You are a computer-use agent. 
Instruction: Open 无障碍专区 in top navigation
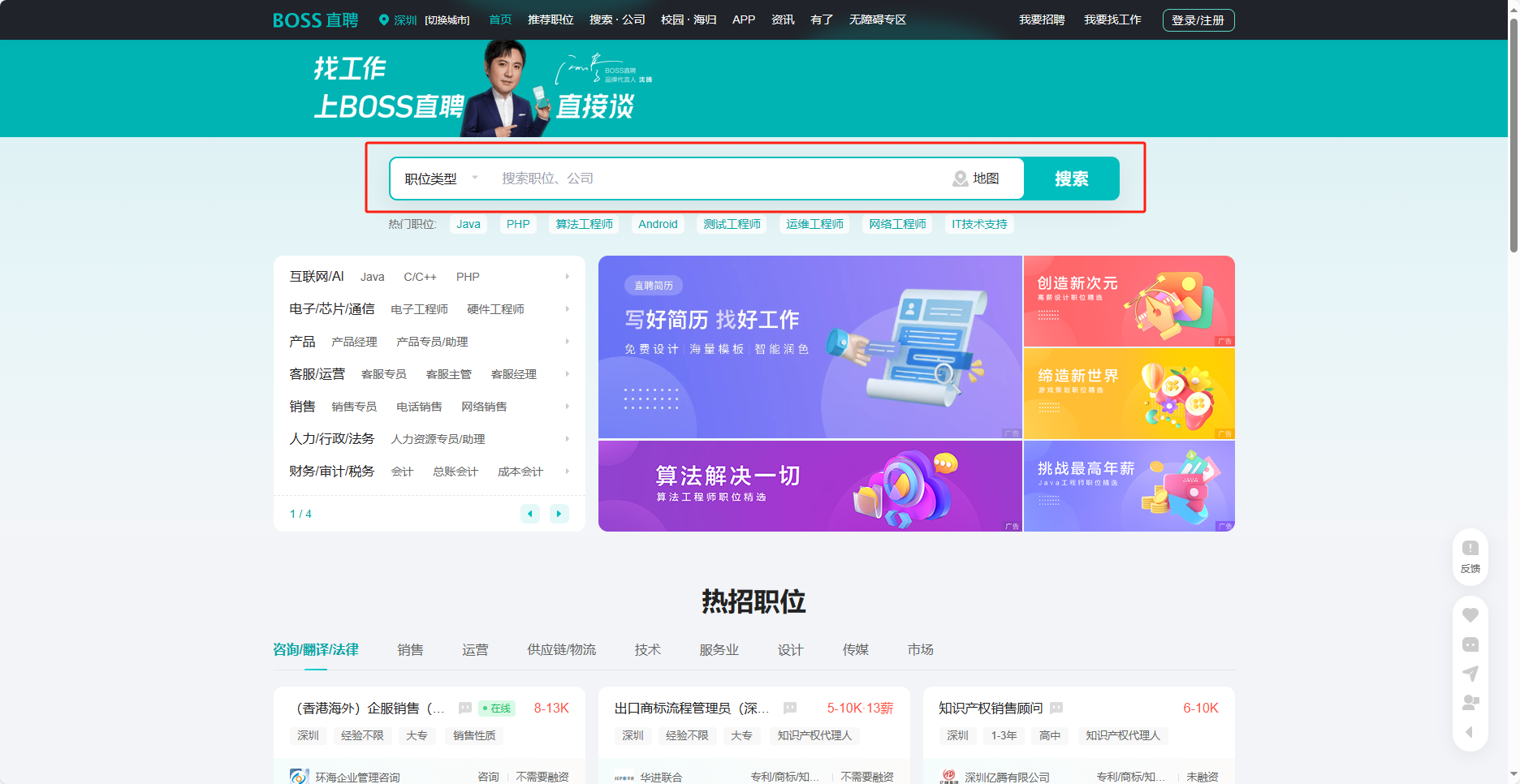click(x=878, y=19)
